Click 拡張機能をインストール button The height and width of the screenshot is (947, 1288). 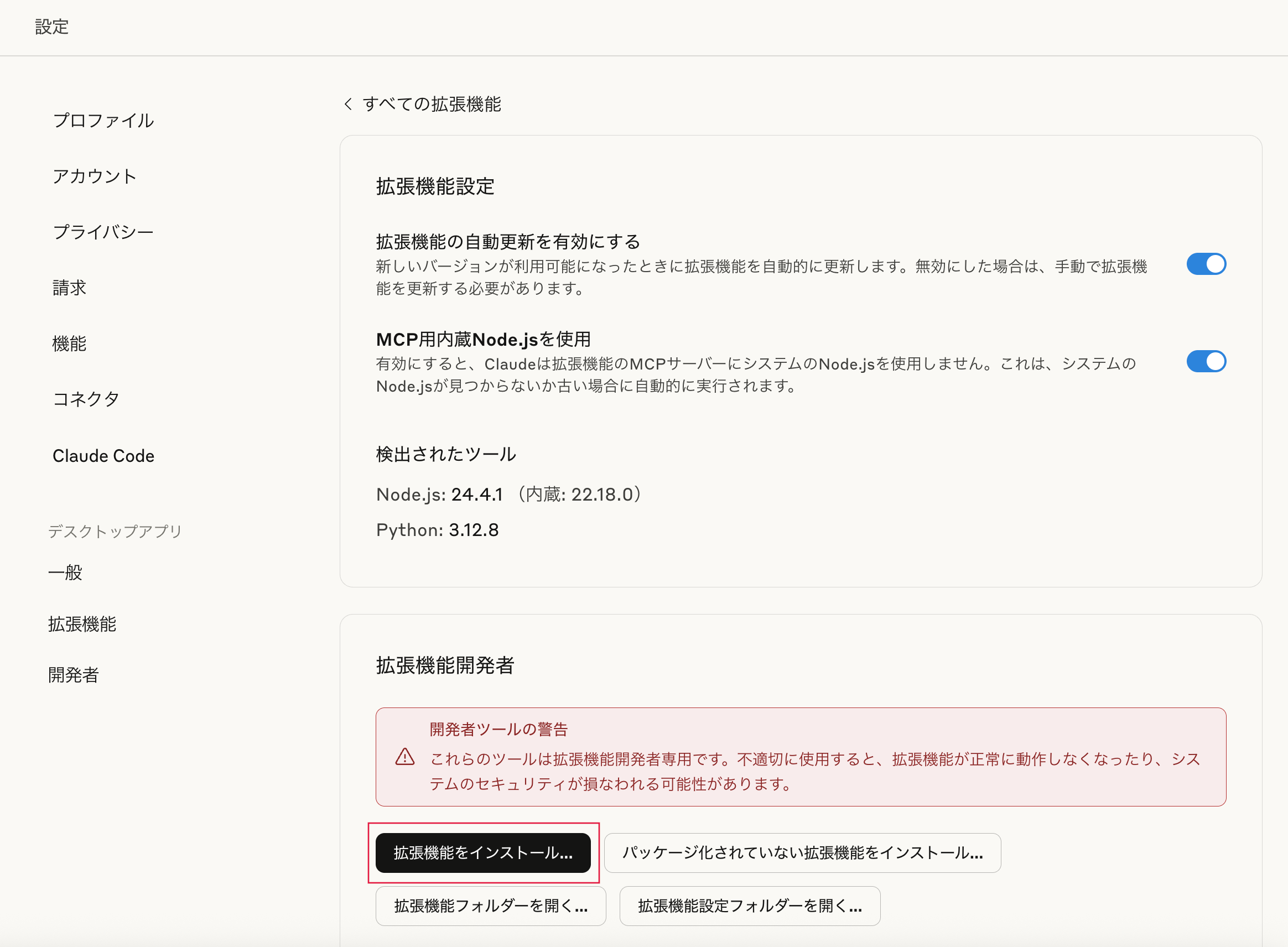(483, 853)
